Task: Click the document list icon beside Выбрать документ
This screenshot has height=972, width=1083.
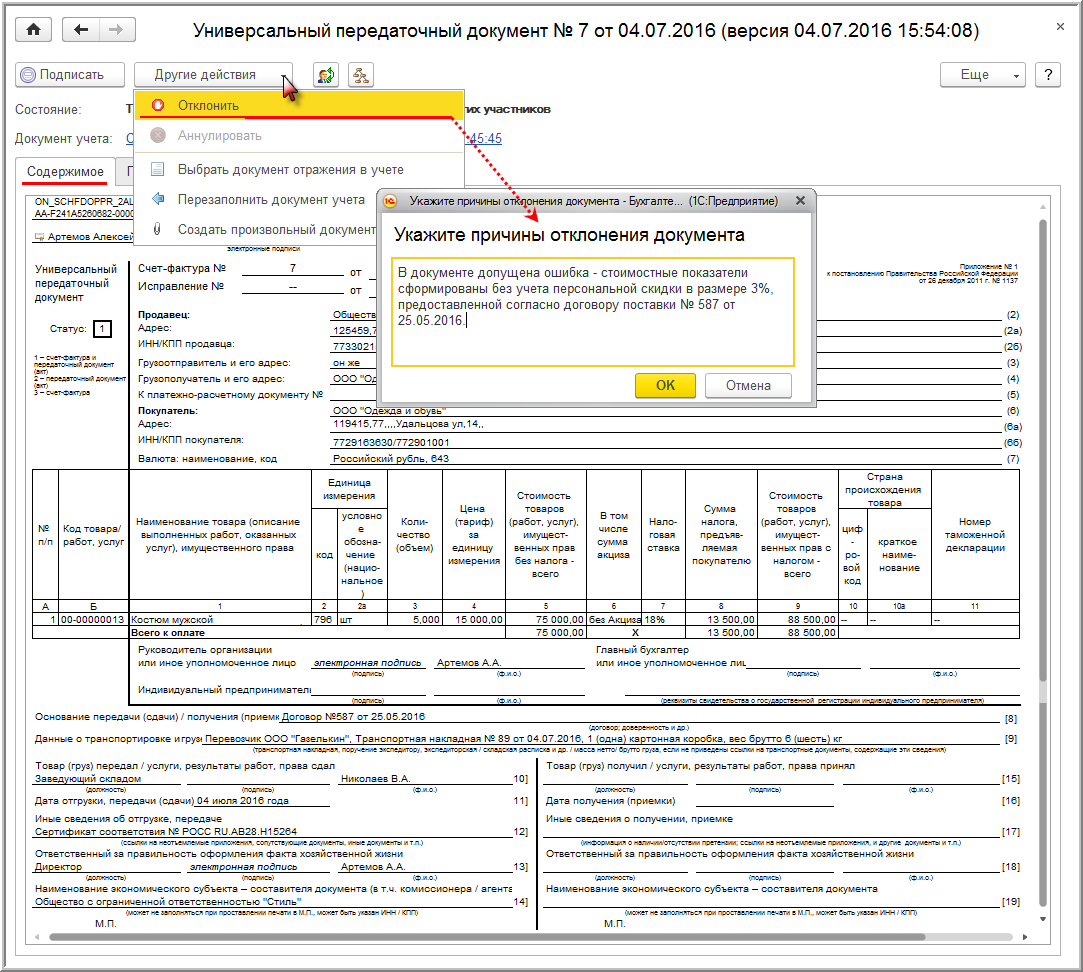Action: click(158, 169)
